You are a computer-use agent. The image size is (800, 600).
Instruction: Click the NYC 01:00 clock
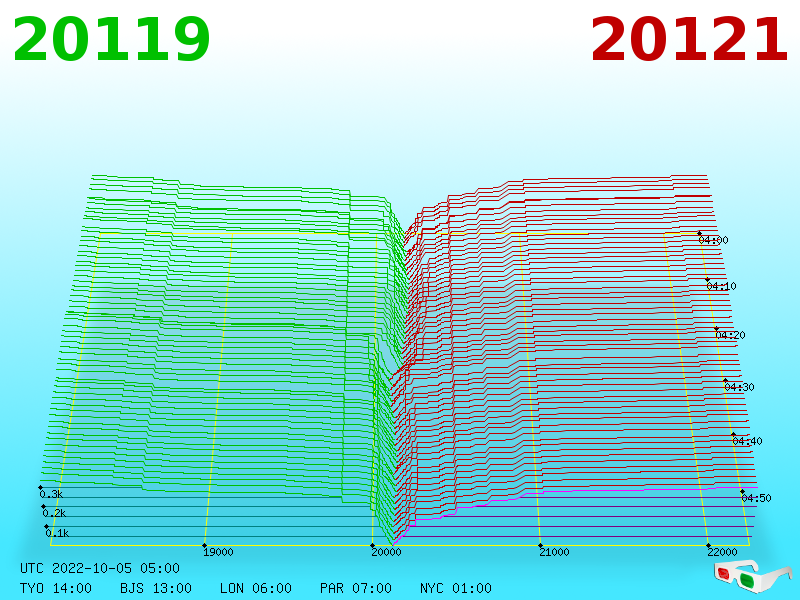[x=456, y=588]
